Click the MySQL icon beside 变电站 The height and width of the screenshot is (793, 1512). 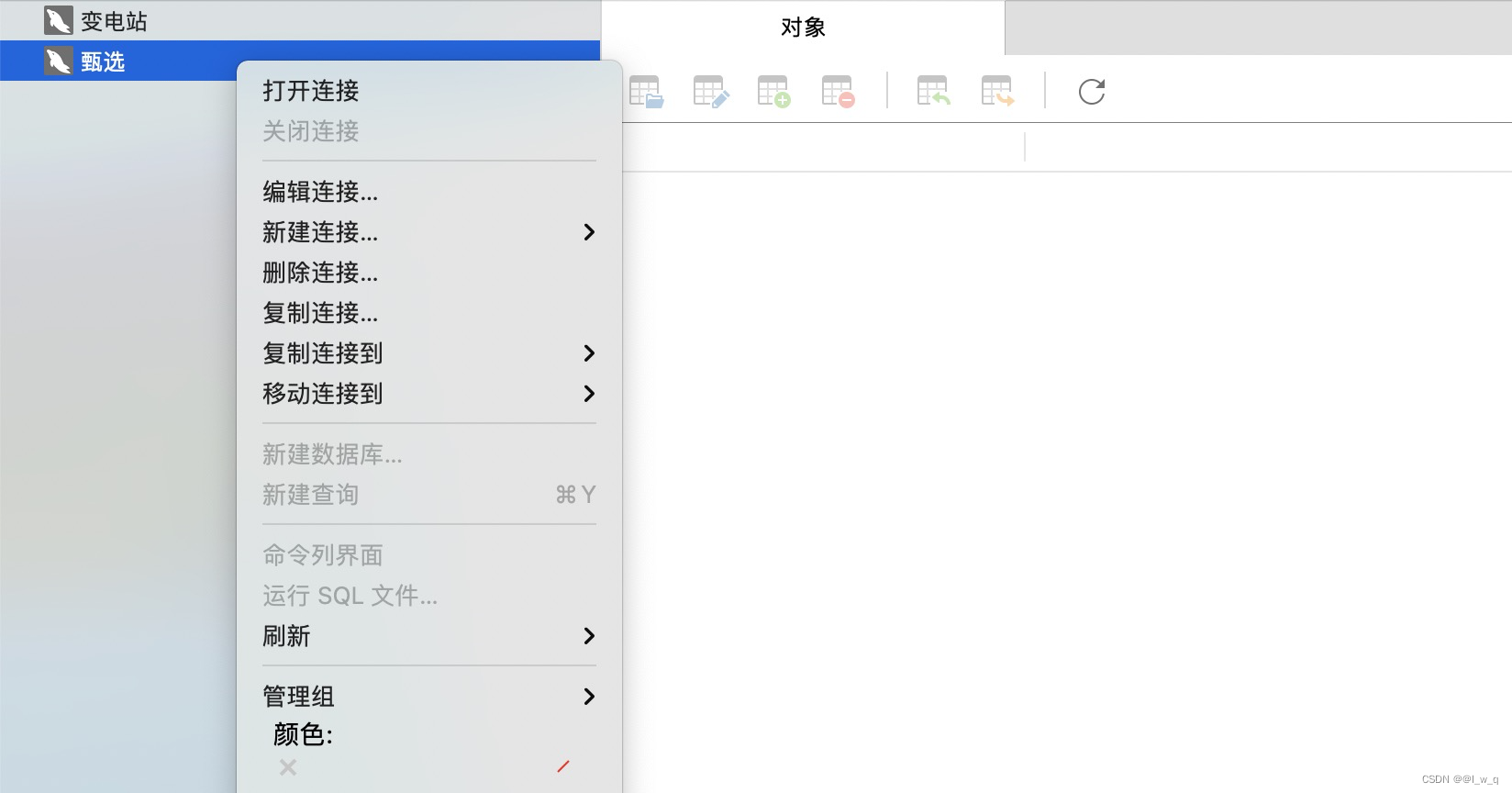58,20
